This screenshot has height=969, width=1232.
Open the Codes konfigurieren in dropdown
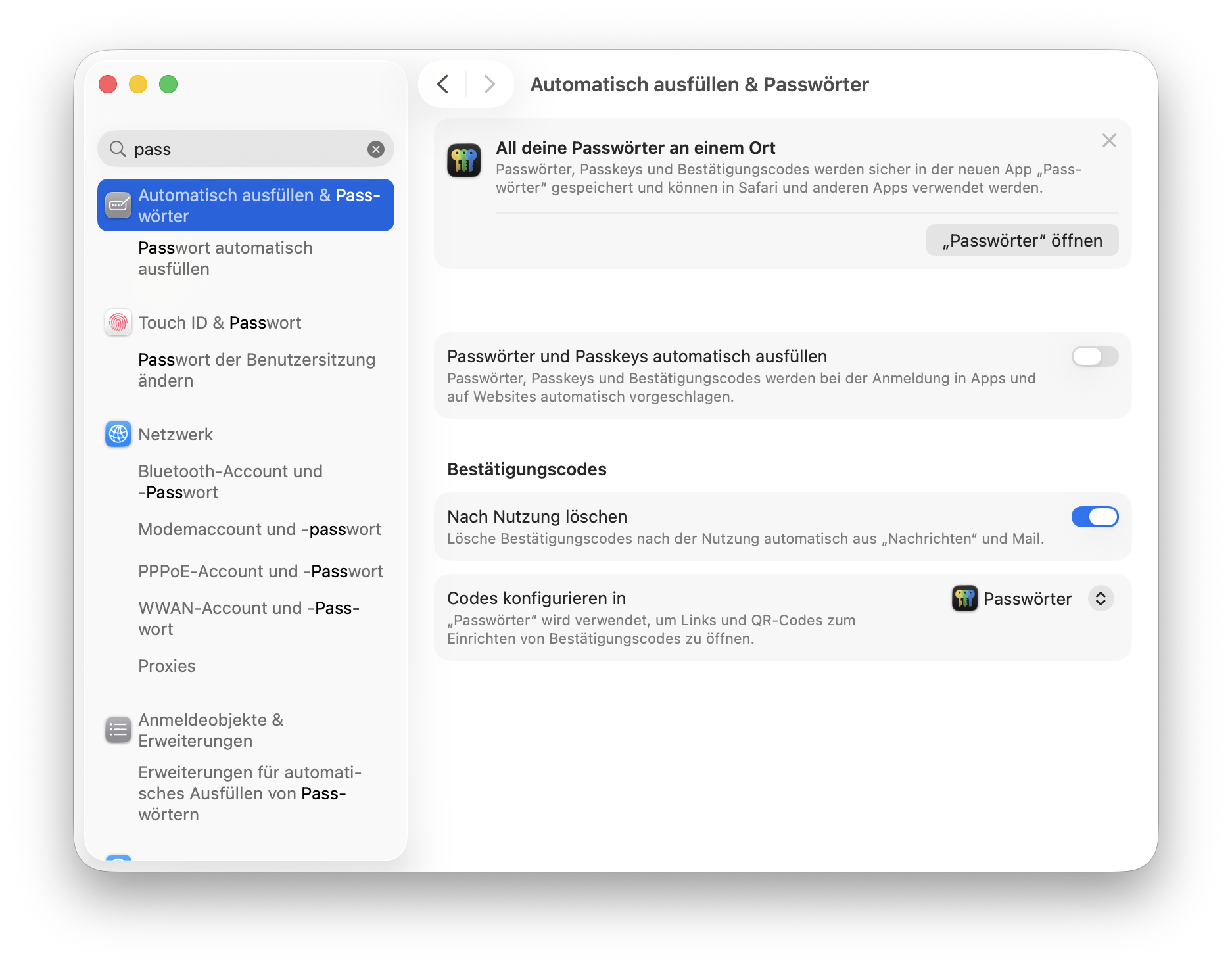1100,598
